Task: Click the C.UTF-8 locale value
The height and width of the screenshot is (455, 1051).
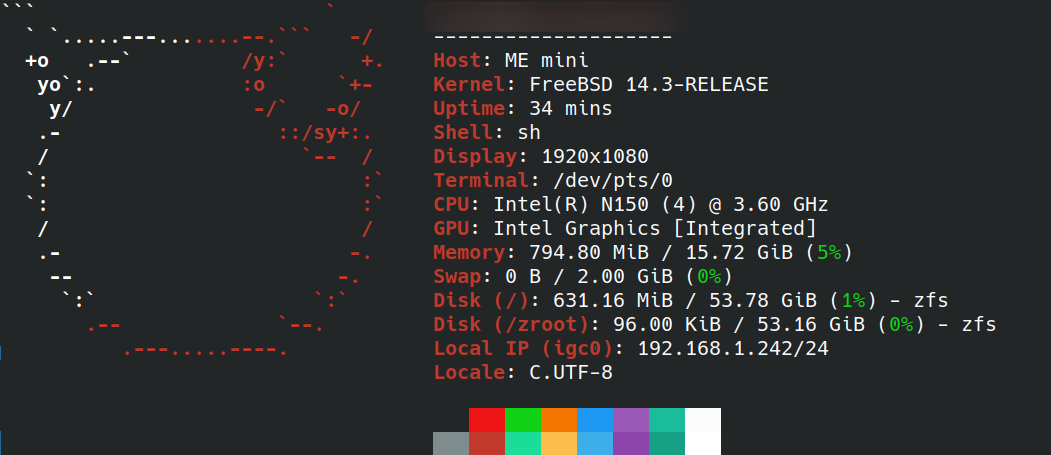Action: pos(571,372)
